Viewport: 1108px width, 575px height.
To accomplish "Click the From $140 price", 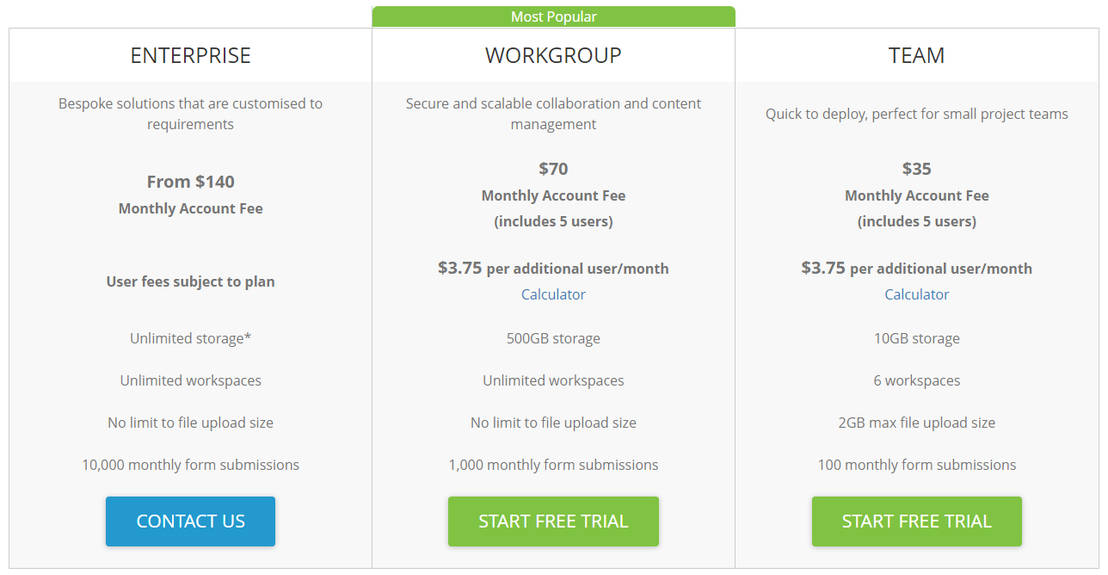I will click(190, 181).
